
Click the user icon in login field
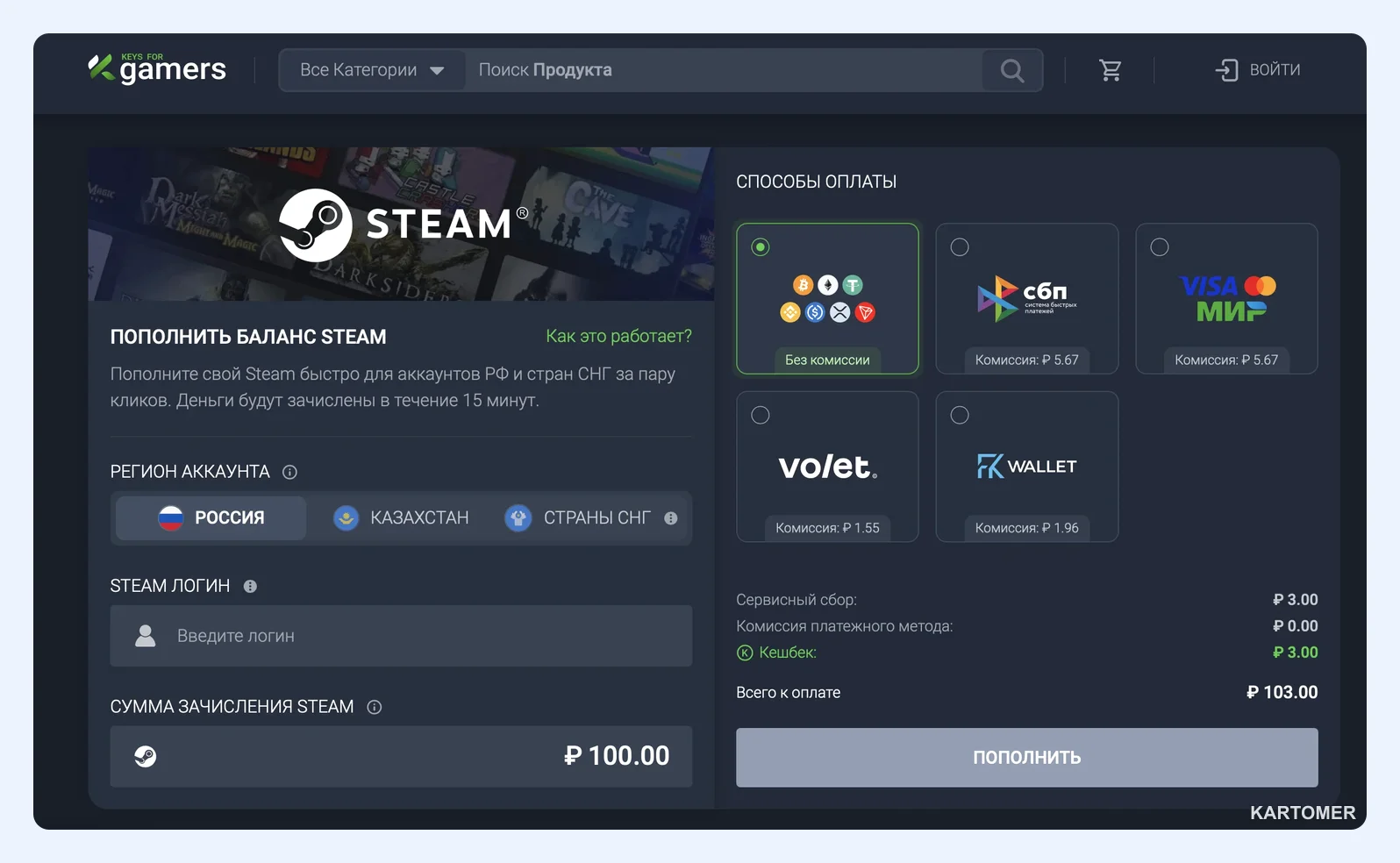click(146, 636)
